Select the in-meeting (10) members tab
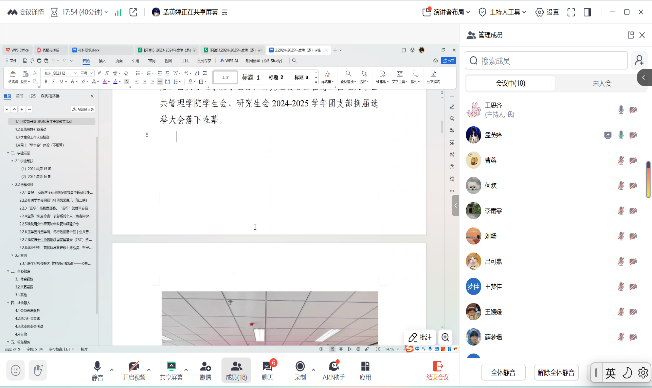 (x=511, y=83)
